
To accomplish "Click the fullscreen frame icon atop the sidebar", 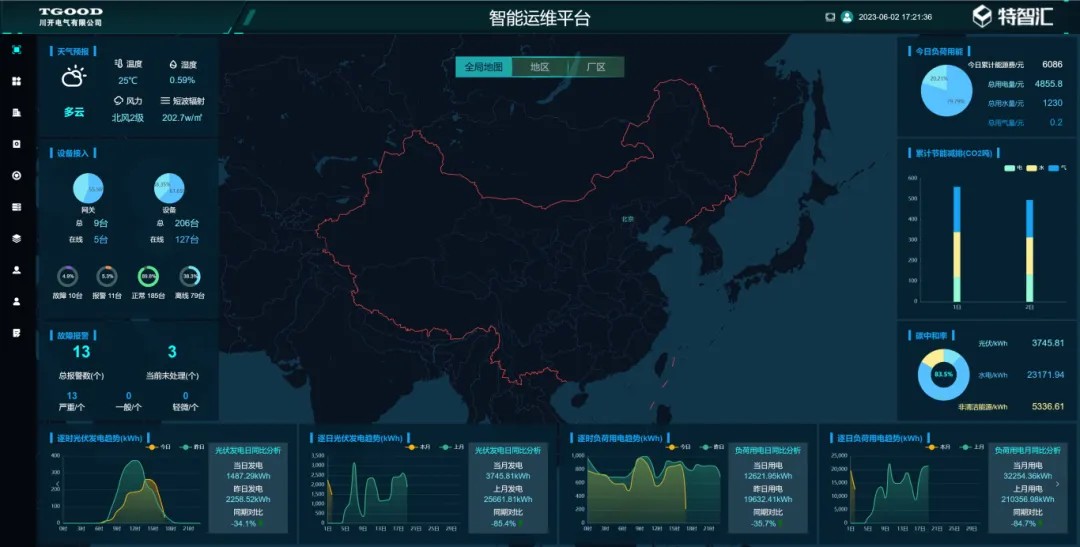I will point(17,50).
